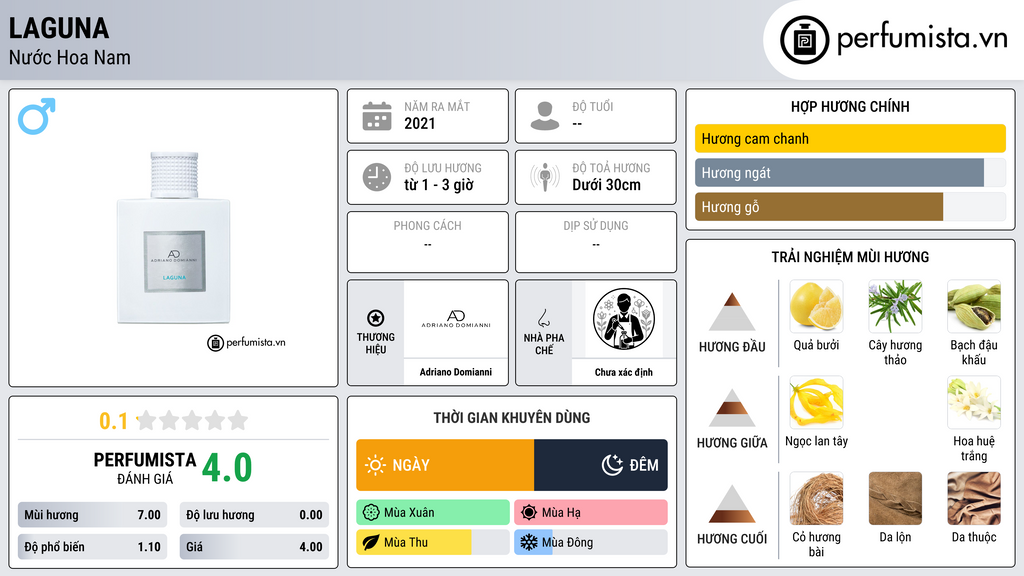Click the Độ phổ biến 1.10 score
The width and height of the screenshot is (1024, 576).
92,547
